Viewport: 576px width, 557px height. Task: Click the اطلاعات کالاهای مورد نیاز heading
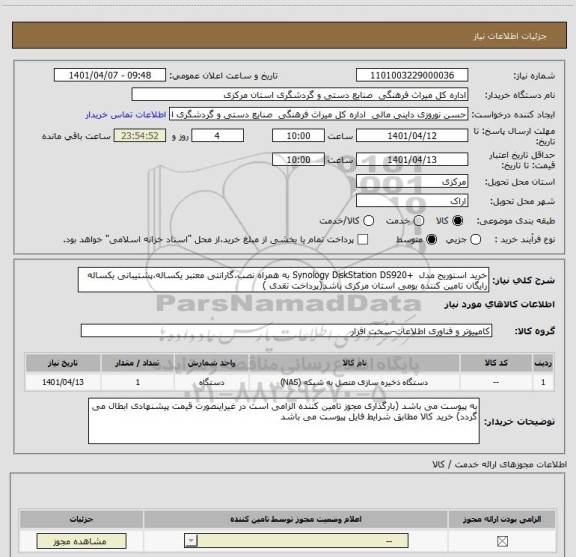coord(500,305)
